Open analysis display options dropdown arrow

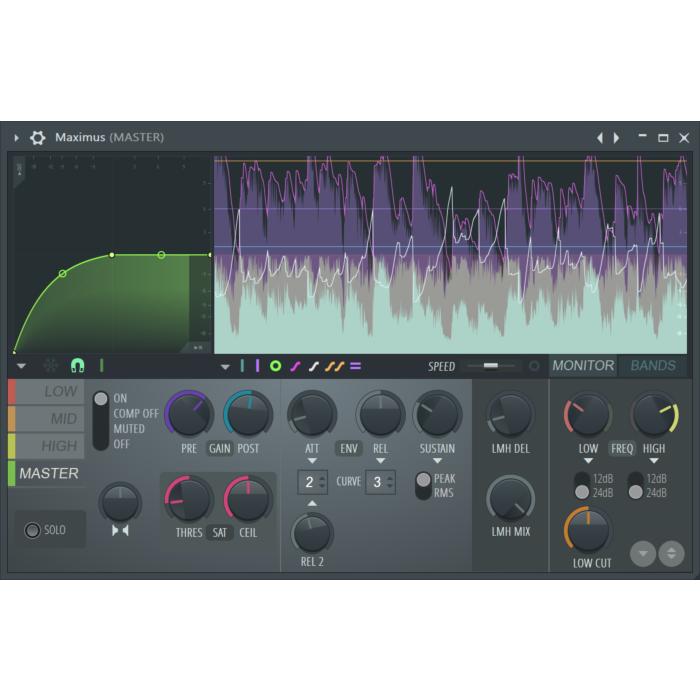tap(225, 367)
